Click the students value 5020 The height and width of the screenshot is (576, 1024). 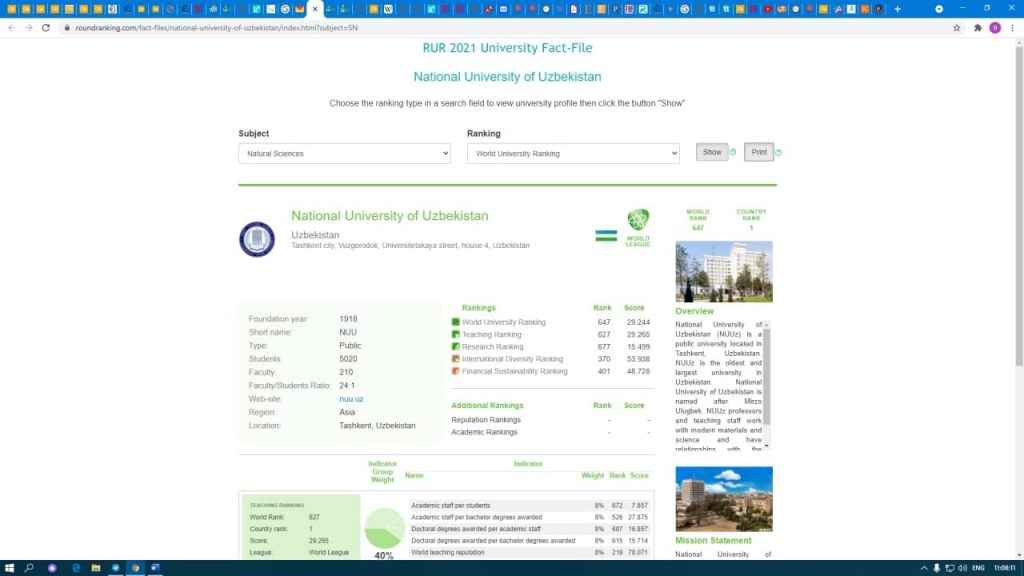348,359
